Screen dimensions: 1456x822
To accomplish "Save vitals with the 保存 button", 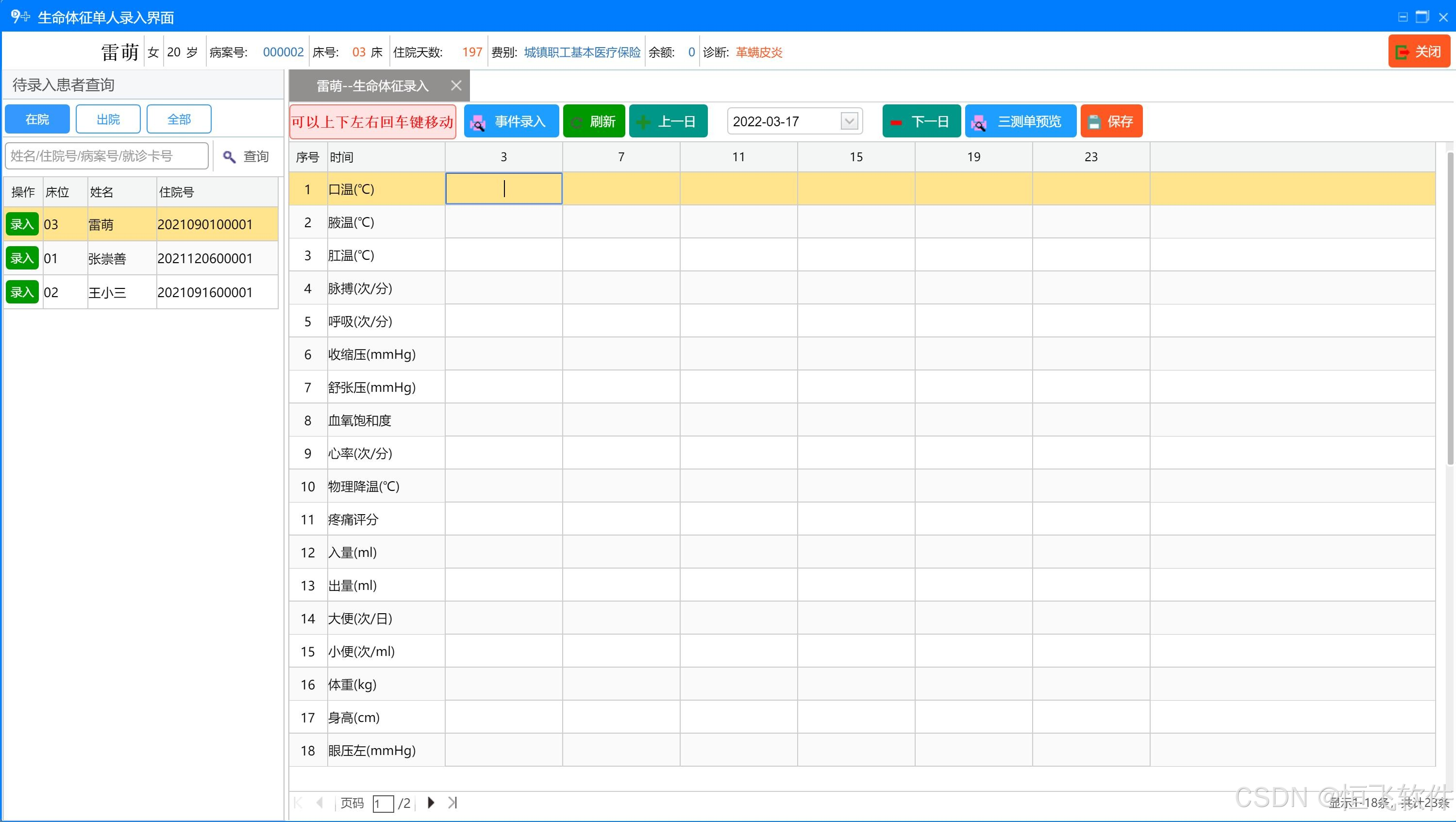I will tap(1111, 121).
